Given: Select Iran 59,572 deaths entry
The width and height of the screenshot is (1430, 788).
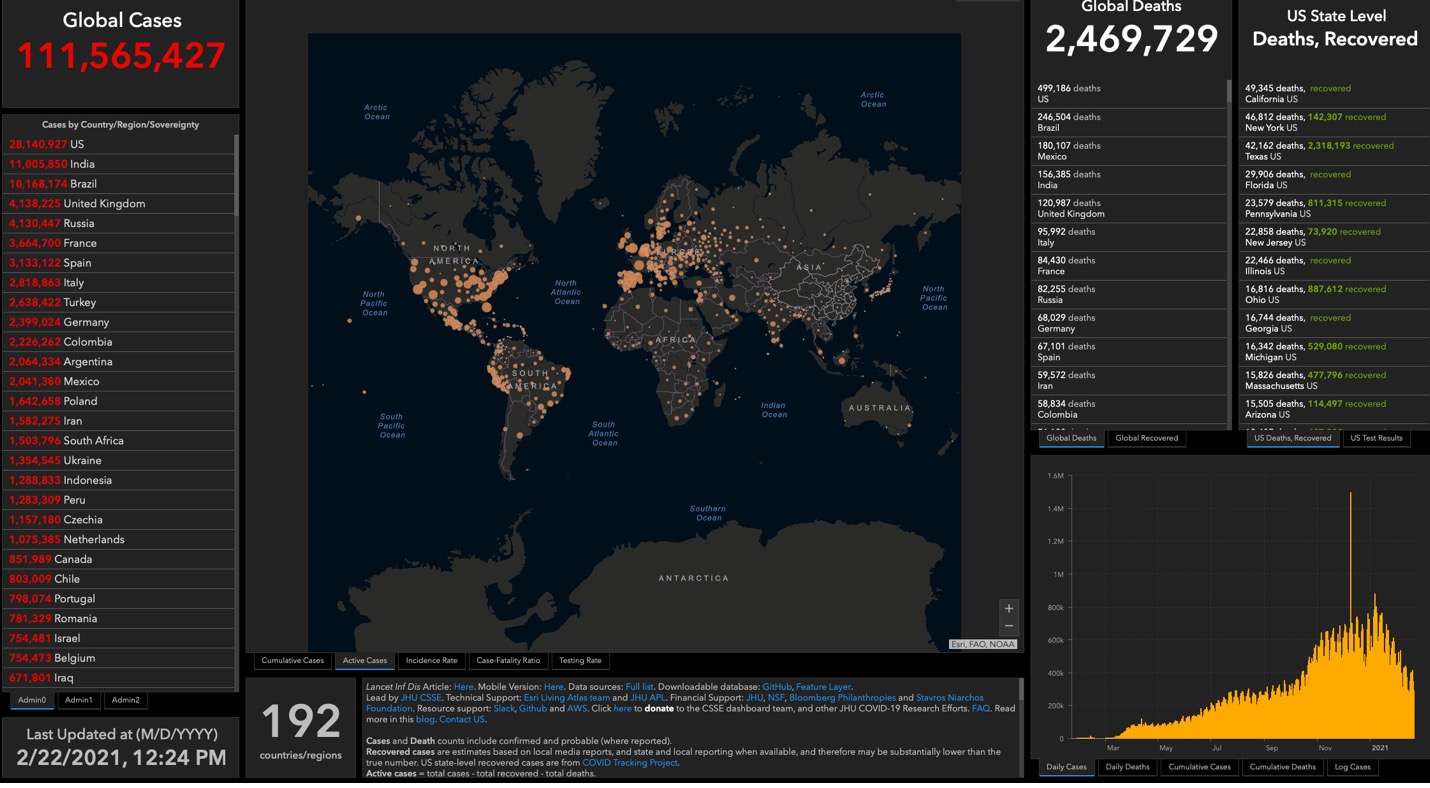Looking at the screenshot, I should (1130, 380).
